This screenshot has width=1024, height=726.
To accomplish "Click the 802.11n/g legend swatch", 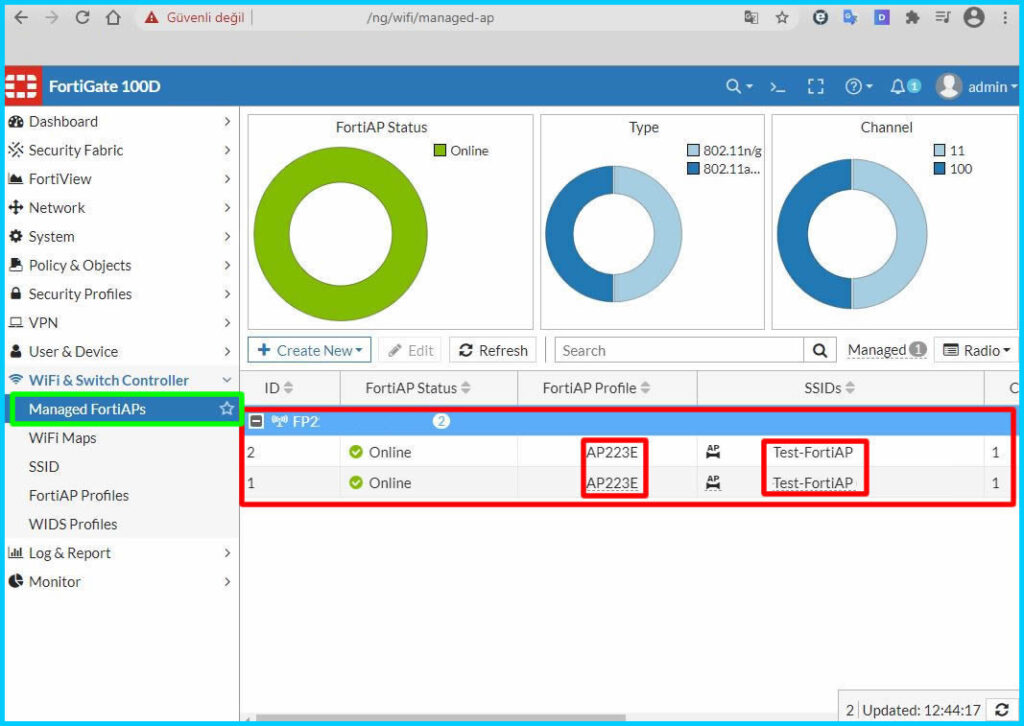I will 694,150.
